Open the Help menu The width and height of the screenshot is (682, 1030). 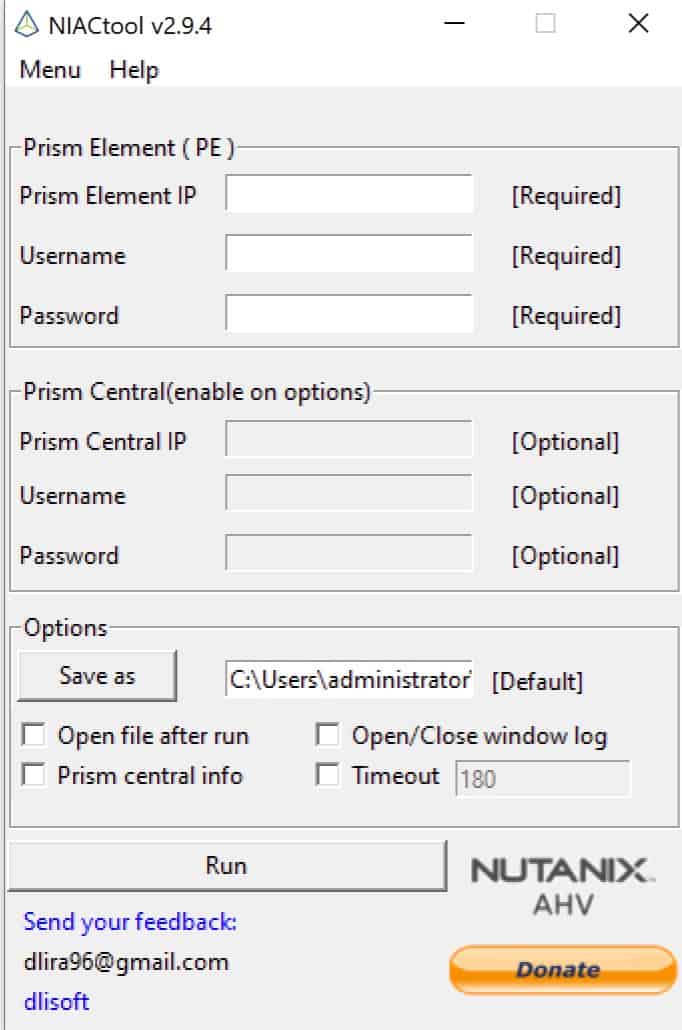click(x=134, y=70)
